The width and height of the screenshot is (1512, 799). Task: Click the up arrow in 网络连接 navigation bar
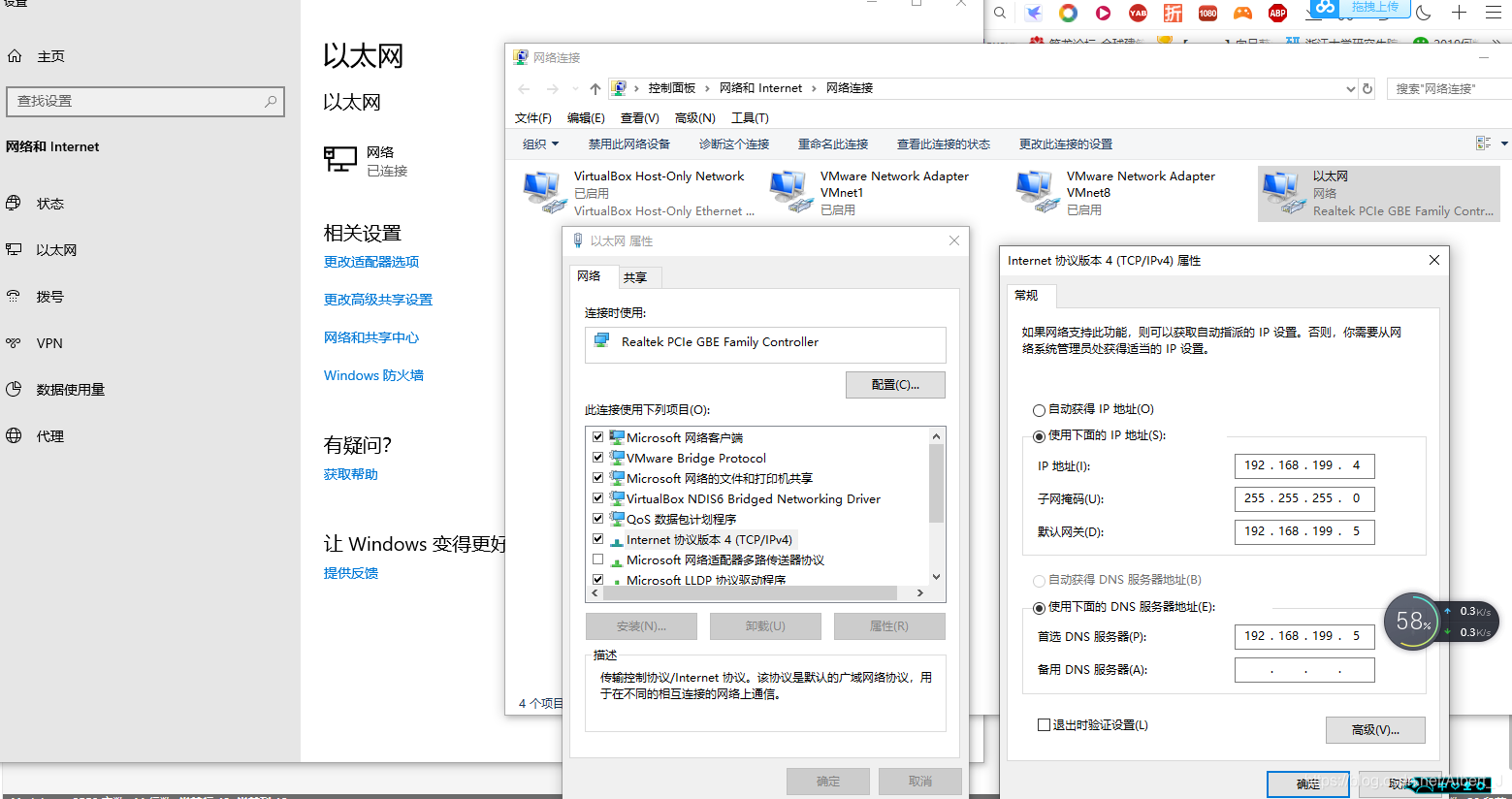coord(595,88)
